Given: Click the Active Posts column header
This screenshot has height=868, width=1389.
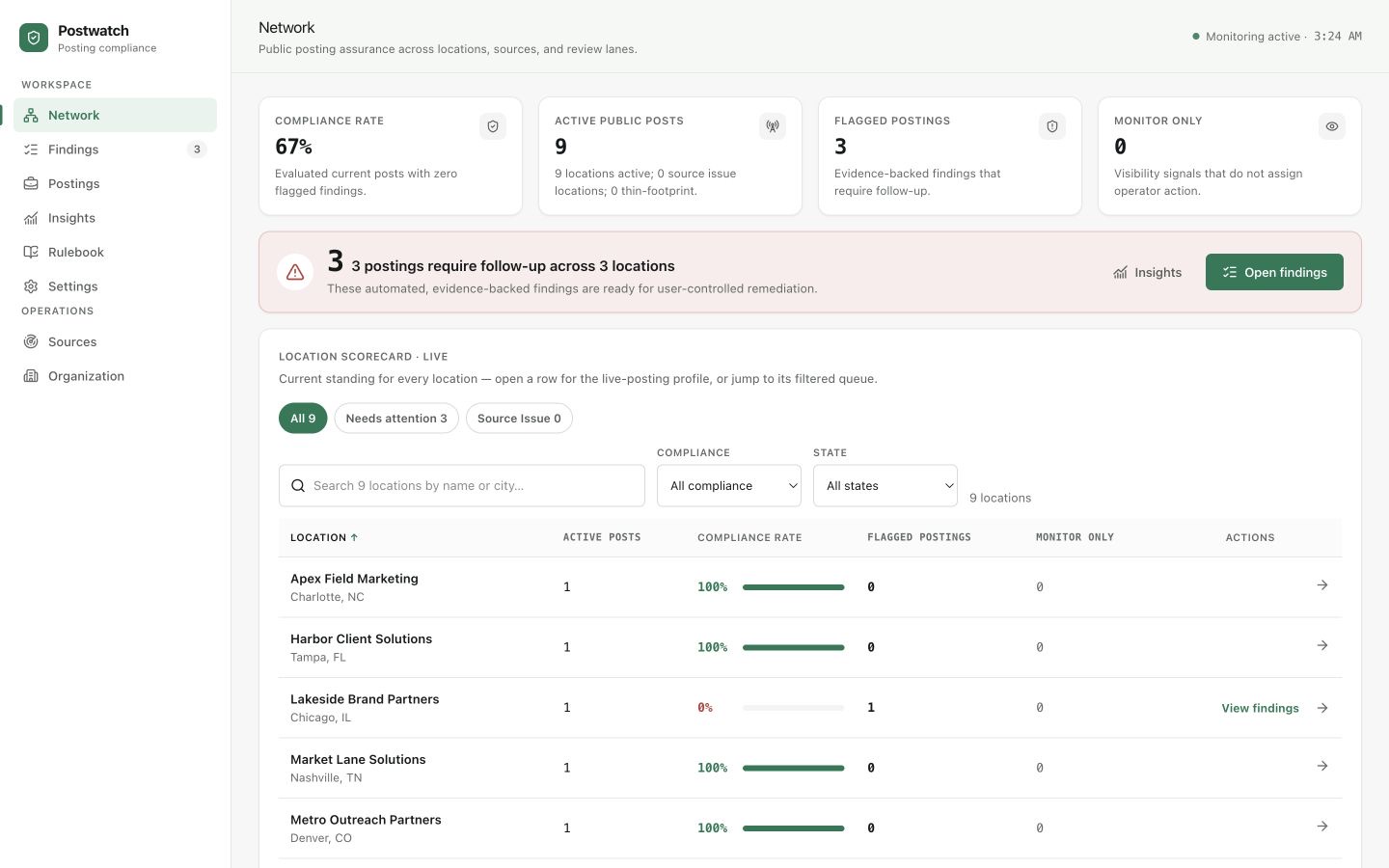Looking at the screenshot, I should pos(602,537).
